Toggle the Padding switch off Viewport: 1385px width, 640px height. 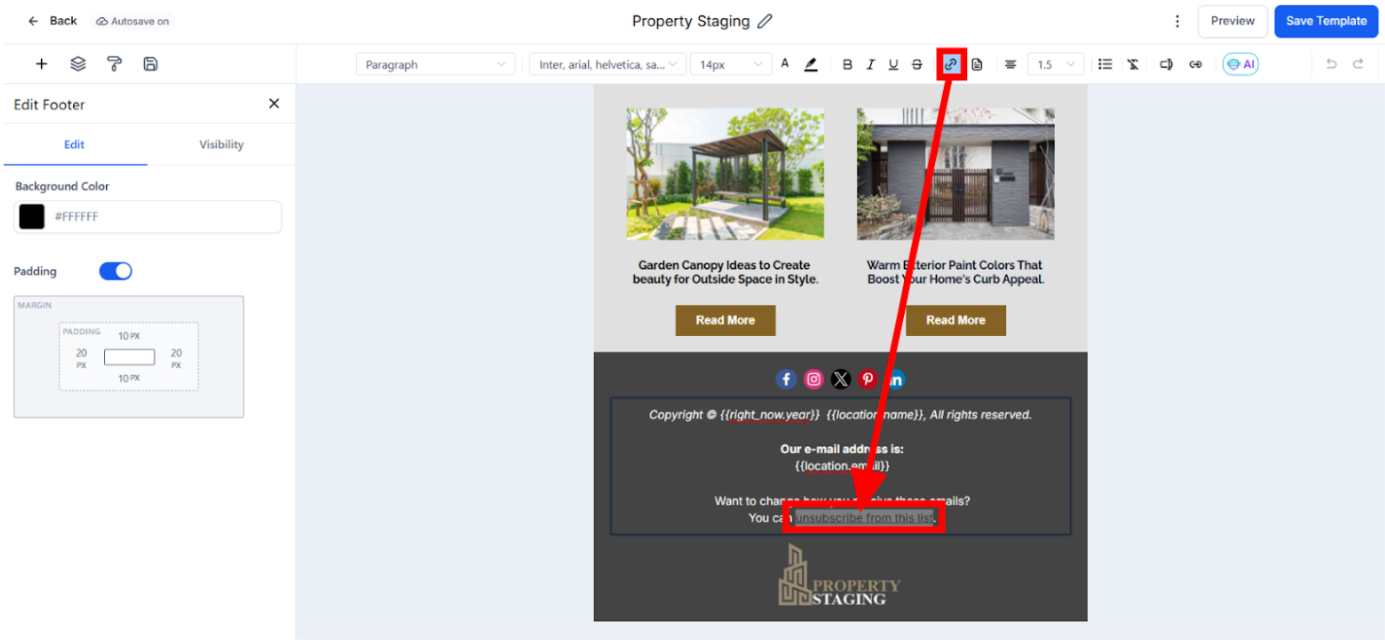pos(116,271)
